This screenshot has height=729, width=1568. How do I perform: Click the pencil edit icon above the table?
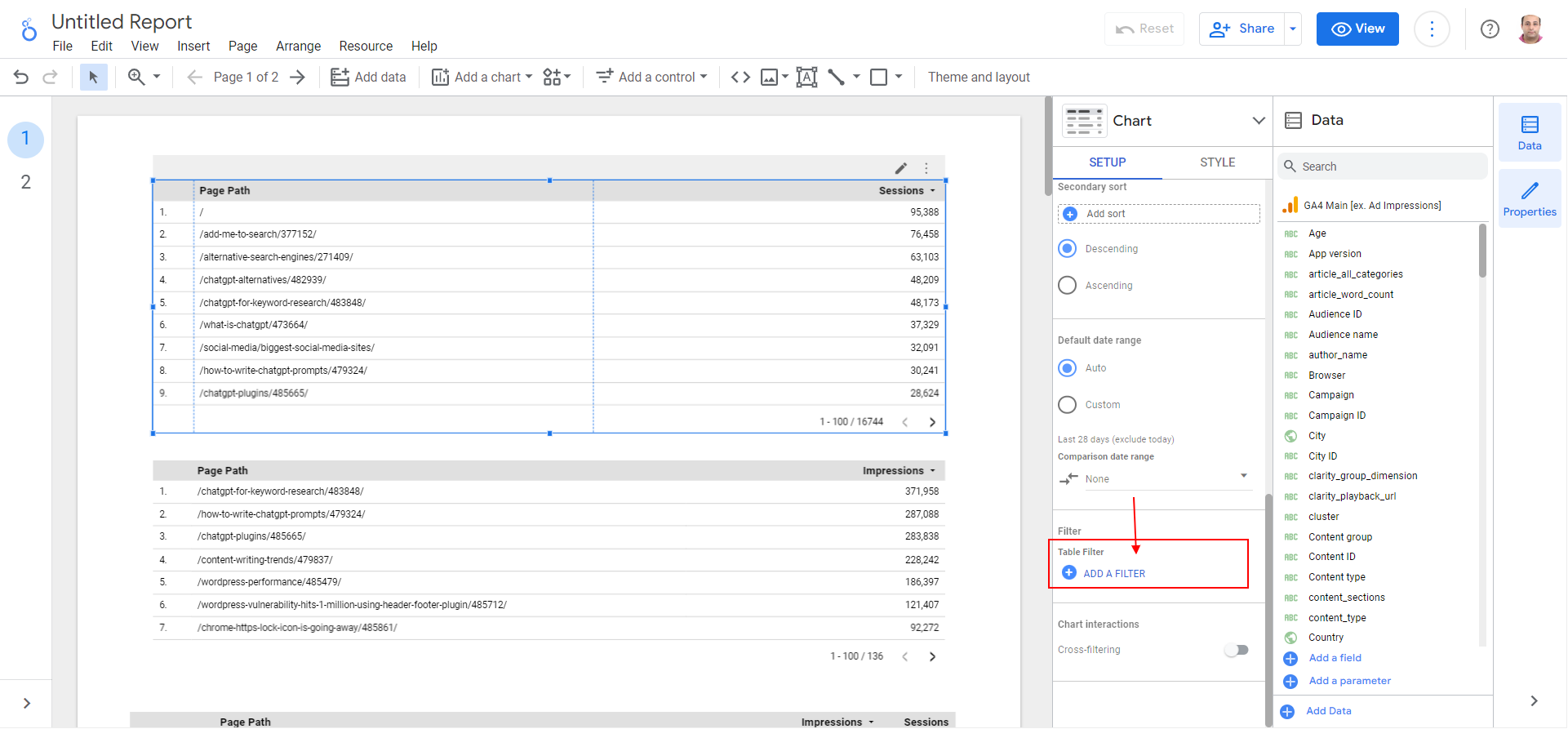point(901,168)
